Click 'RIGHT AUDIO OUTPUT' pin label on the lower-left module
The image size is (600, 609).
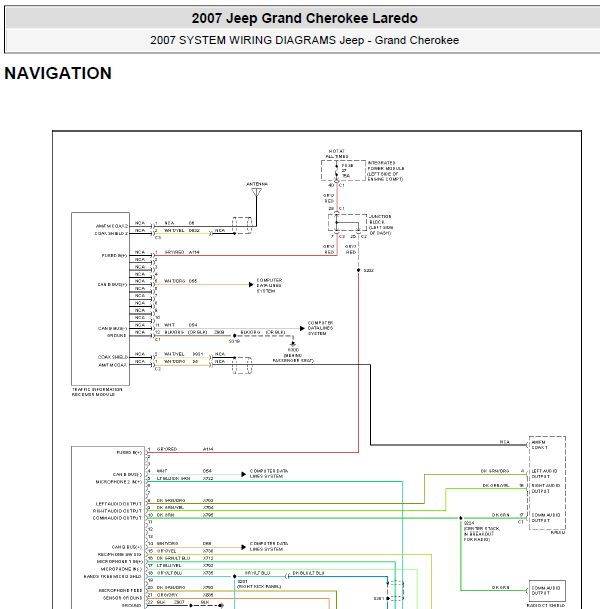117,511
